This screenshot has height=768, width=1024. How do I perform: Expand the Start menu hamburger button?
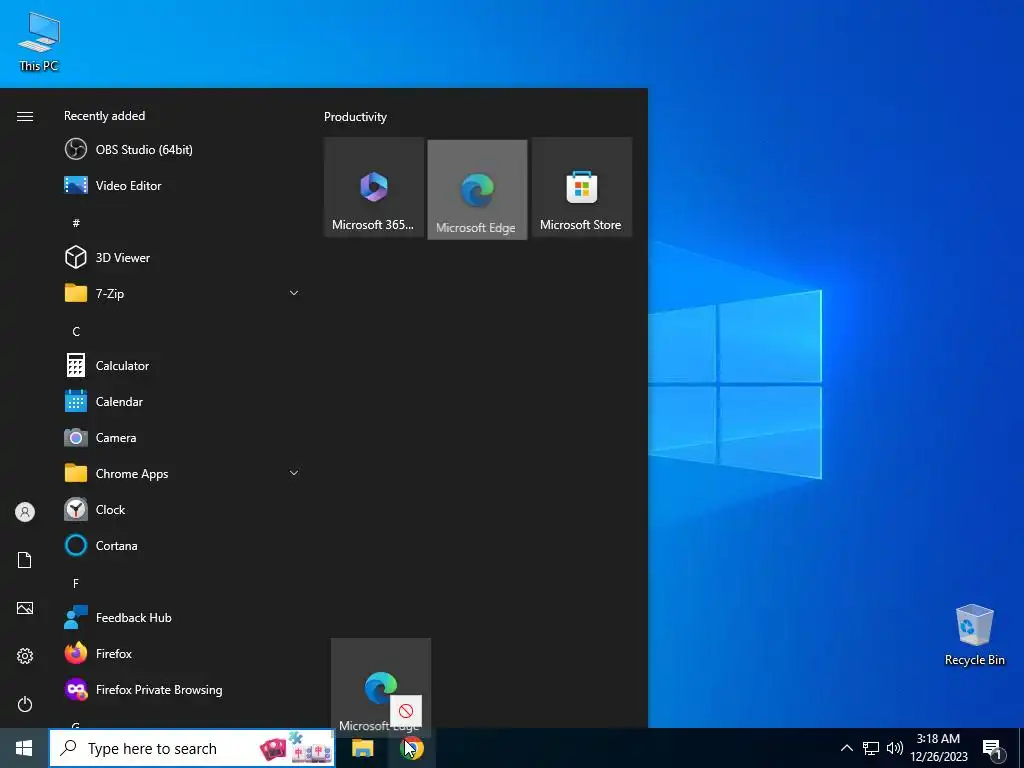pyautogui.click(x=25, y=116)
